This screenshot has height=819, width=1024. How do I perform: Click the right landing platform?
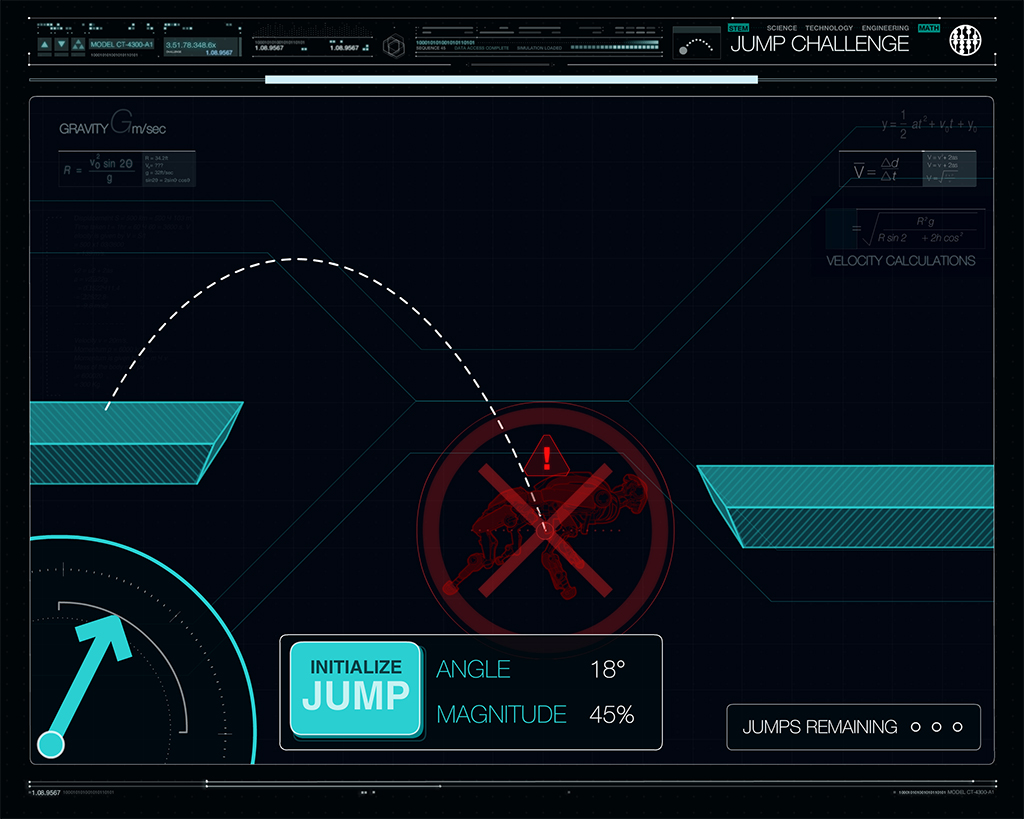[846, 506]
